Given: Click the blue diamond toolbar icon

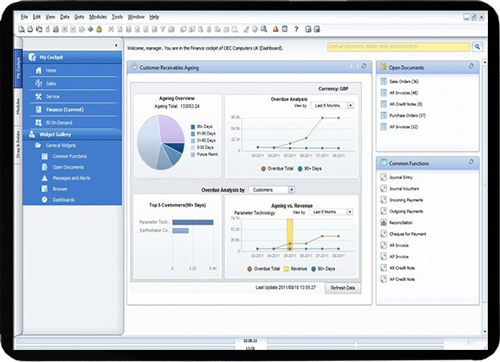Looking at the screenshot, I should (x=90, y=29).
